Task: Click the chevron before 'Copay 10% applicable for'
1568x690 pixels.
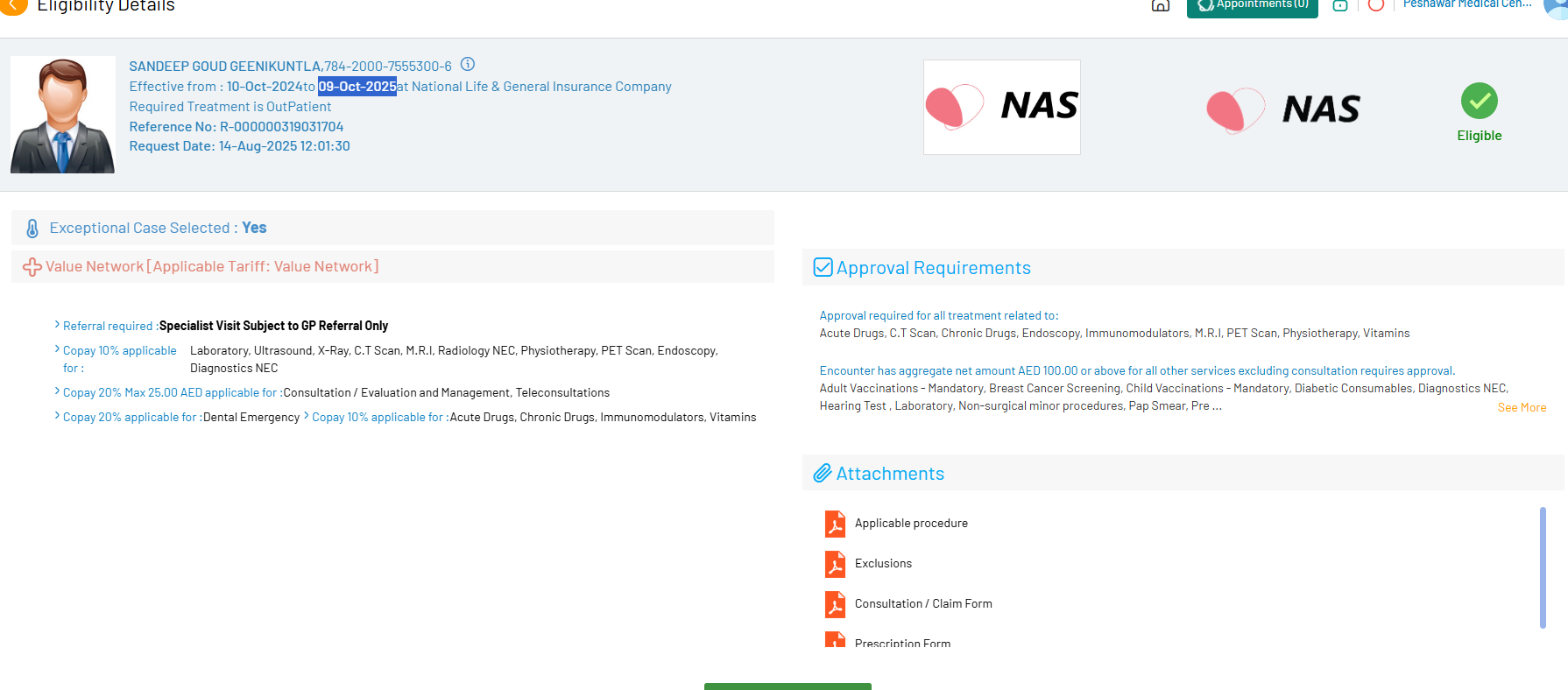Action: coord(57,349)
